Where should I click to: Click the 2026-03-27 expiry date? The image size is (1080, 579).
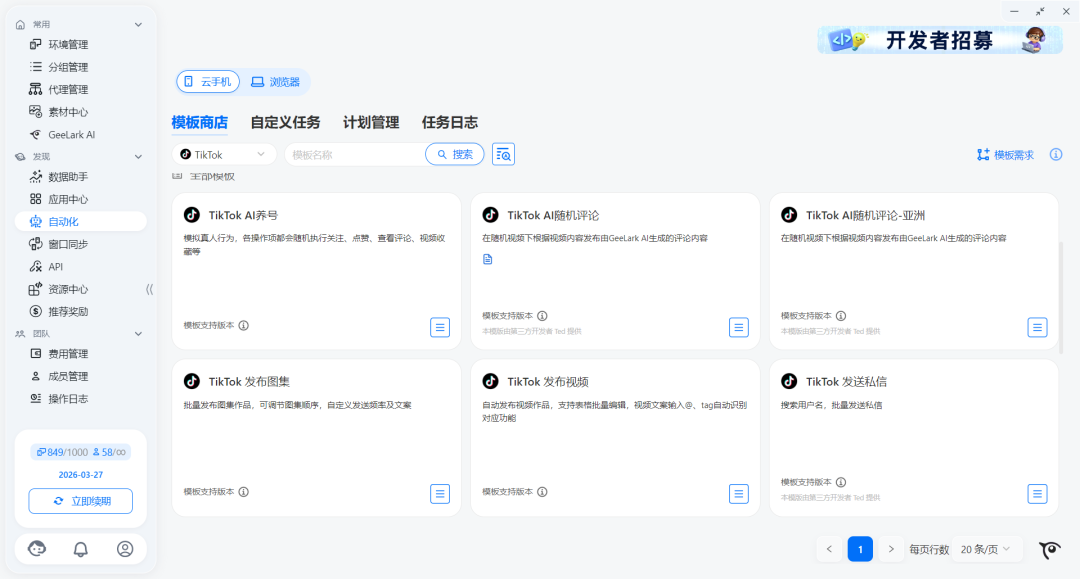point(81,475)
